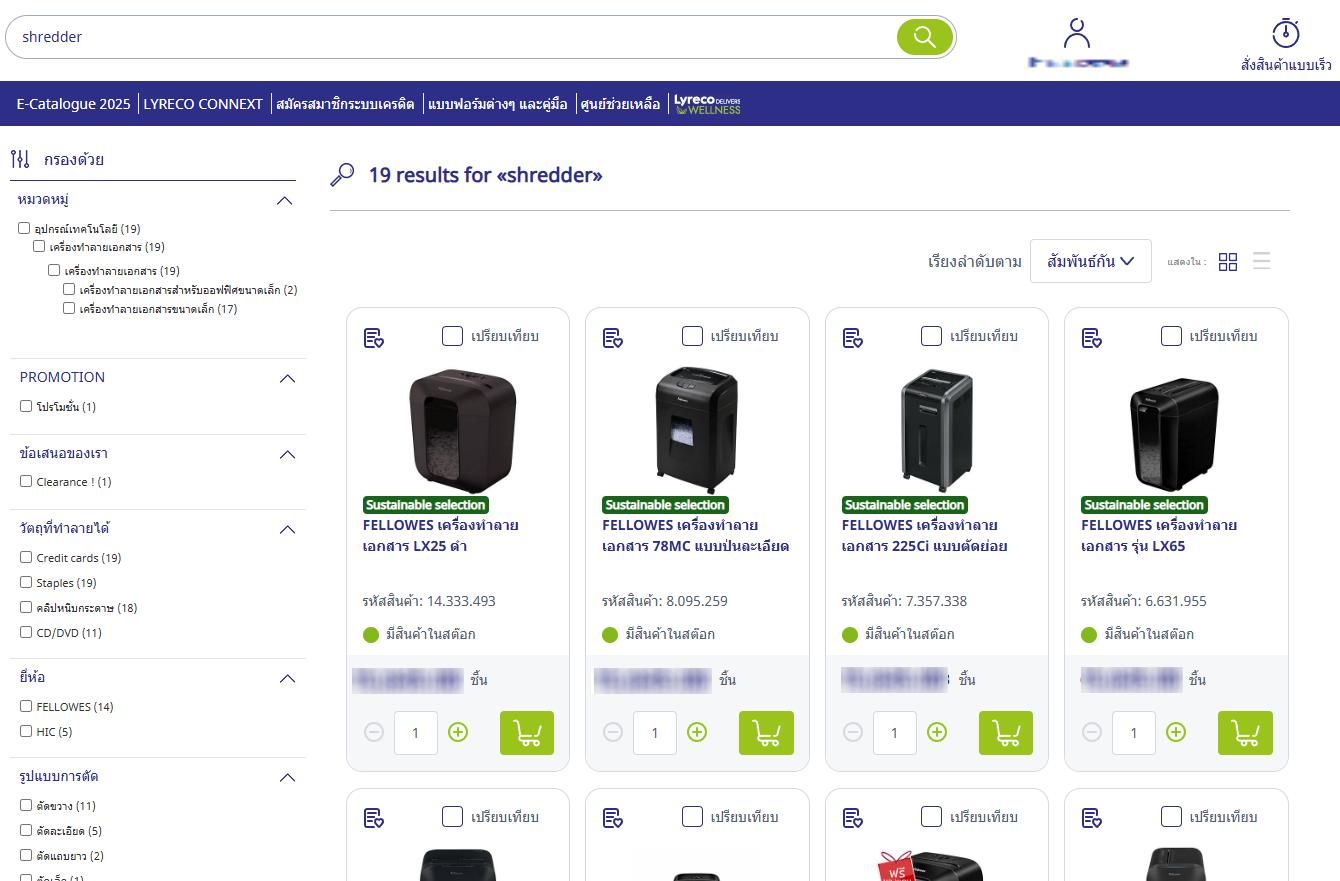Open ศูนย์ช่วยเหลือ help center menu
1340x881 pixels.
pyautogui.click(x=620, y=104)
